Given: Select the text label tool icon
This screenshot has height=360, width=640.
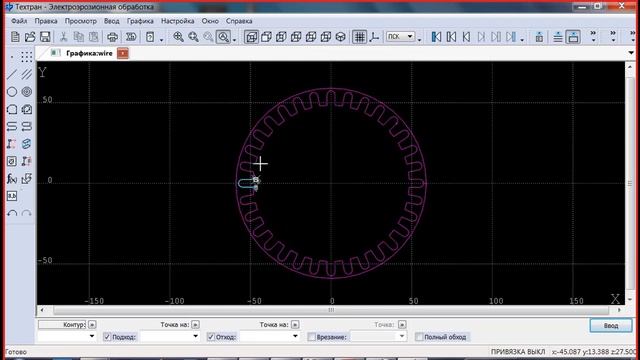Looking at the screenshot, I should [12, 196].
